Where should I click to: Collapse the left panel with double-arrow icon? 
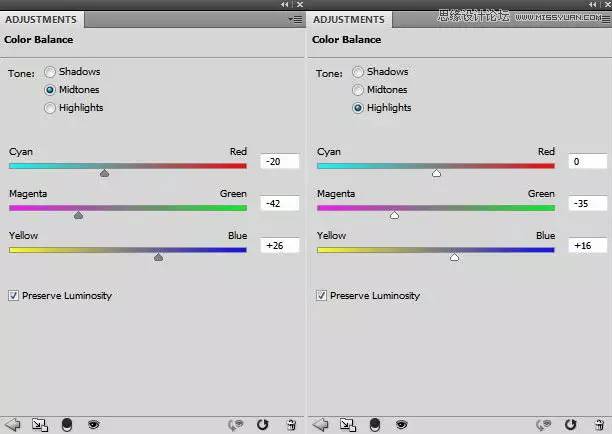[x=285, y=4]
